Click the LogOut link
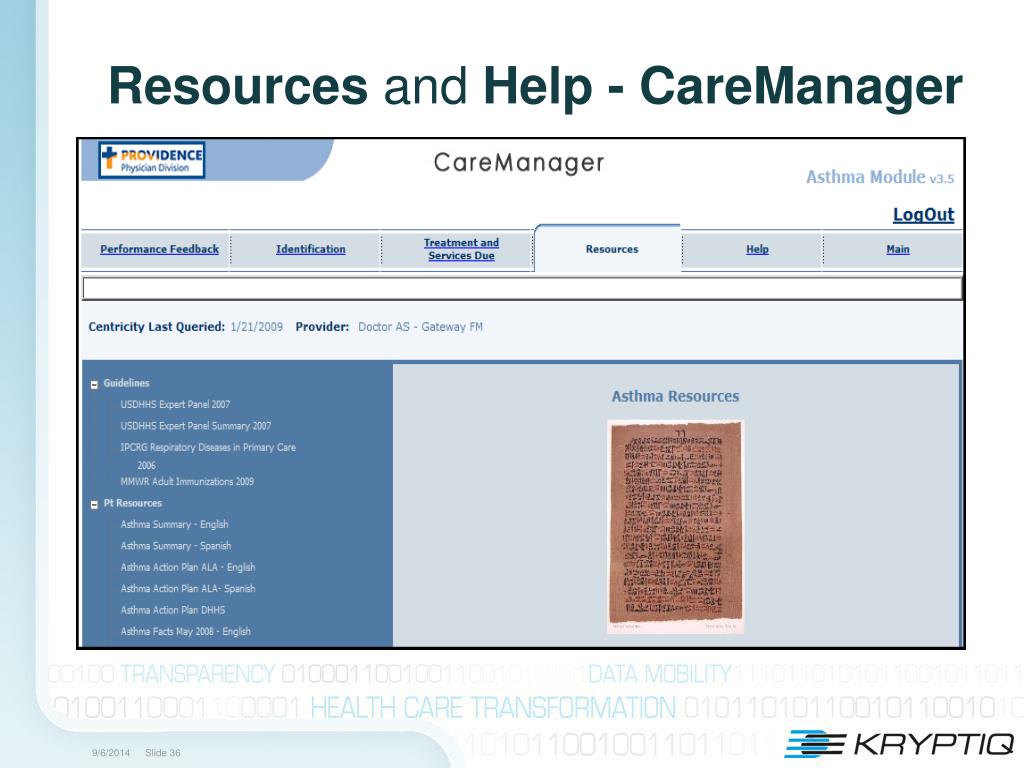This screenshot has width=1024, height=768. (923, 214)
